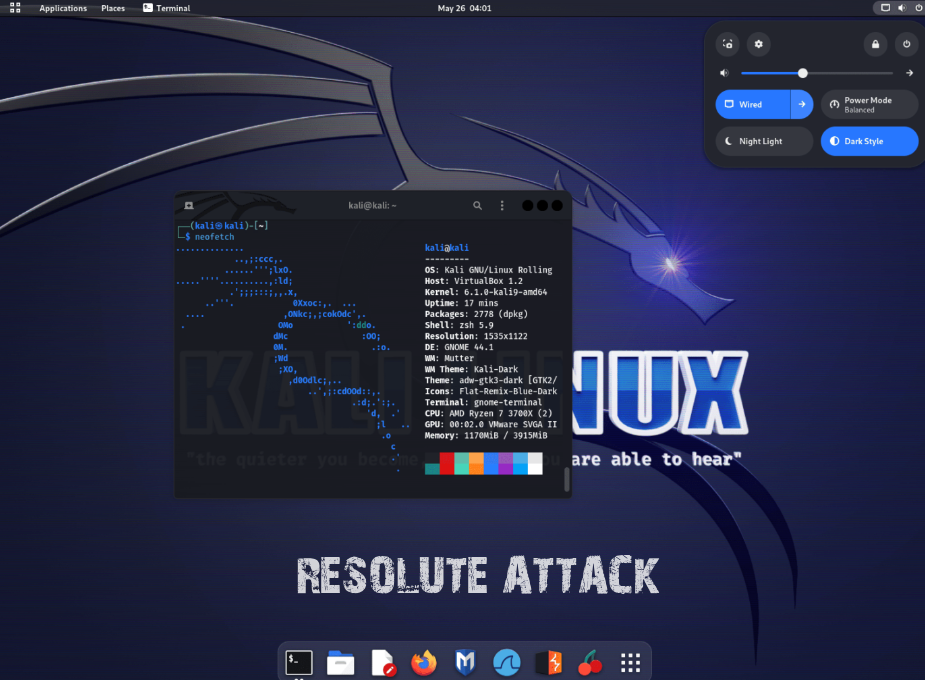The height and width of the screenshot is (680, 925).
Task: Click the DE: GNOME 44.1 line
Action: 459,347
